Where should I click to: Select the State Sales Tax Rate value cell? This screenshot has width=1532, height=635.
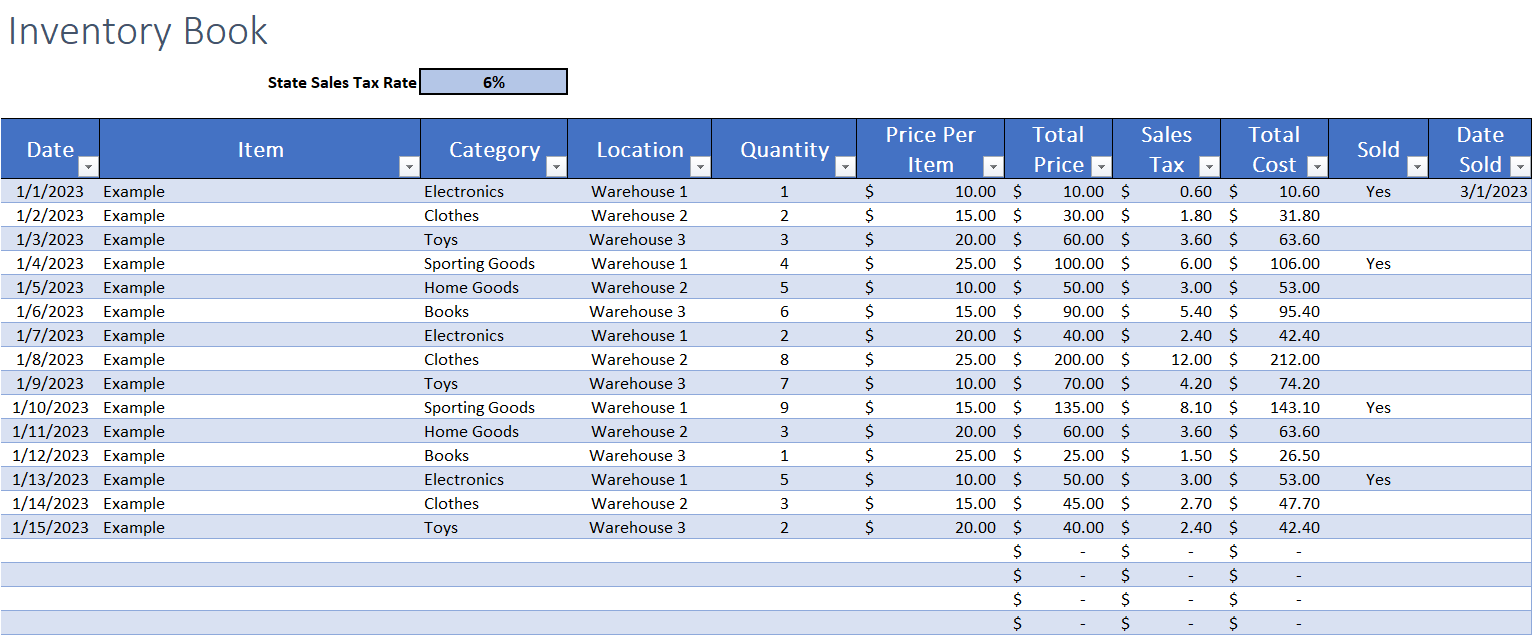[x=493, y=81]
